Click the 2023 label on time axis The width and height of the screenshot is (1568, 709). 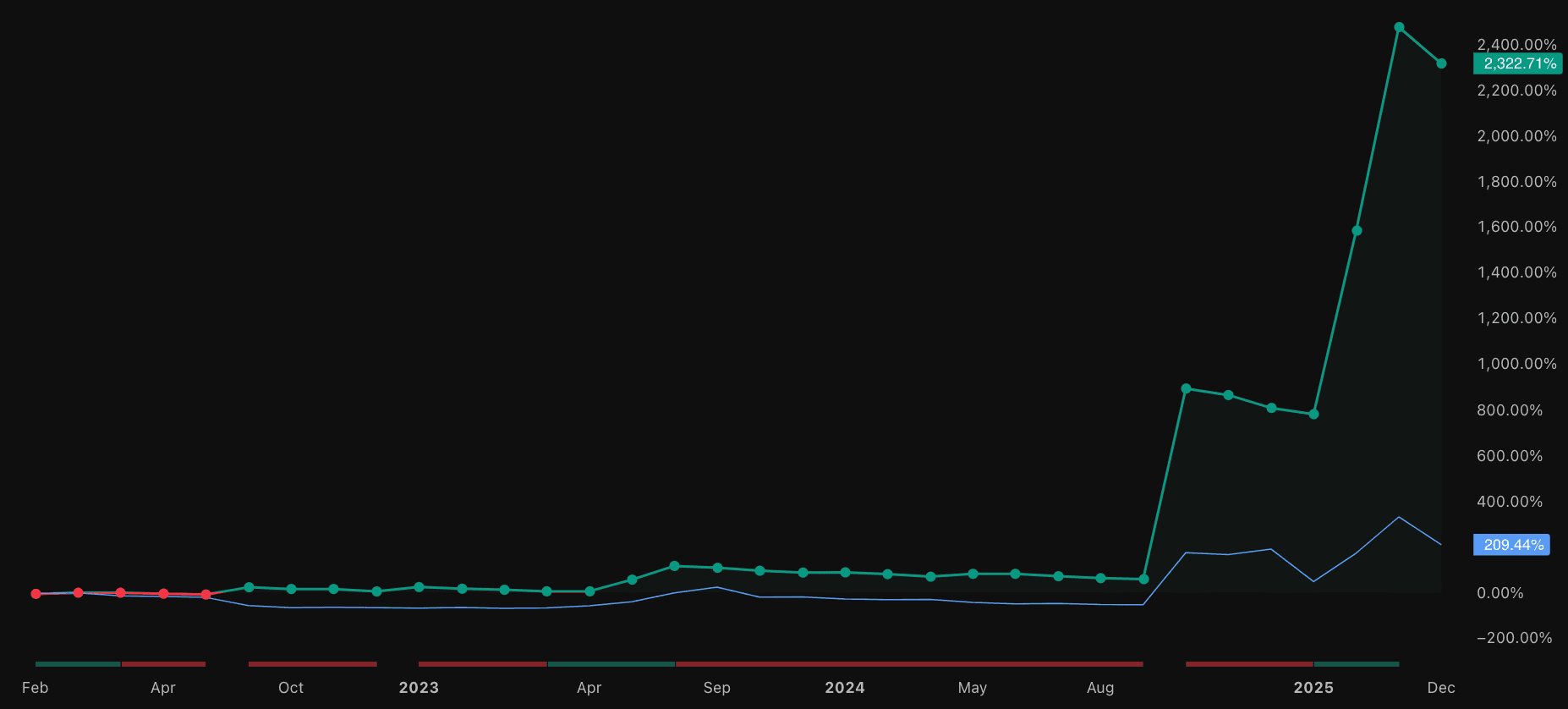point(419,688)
